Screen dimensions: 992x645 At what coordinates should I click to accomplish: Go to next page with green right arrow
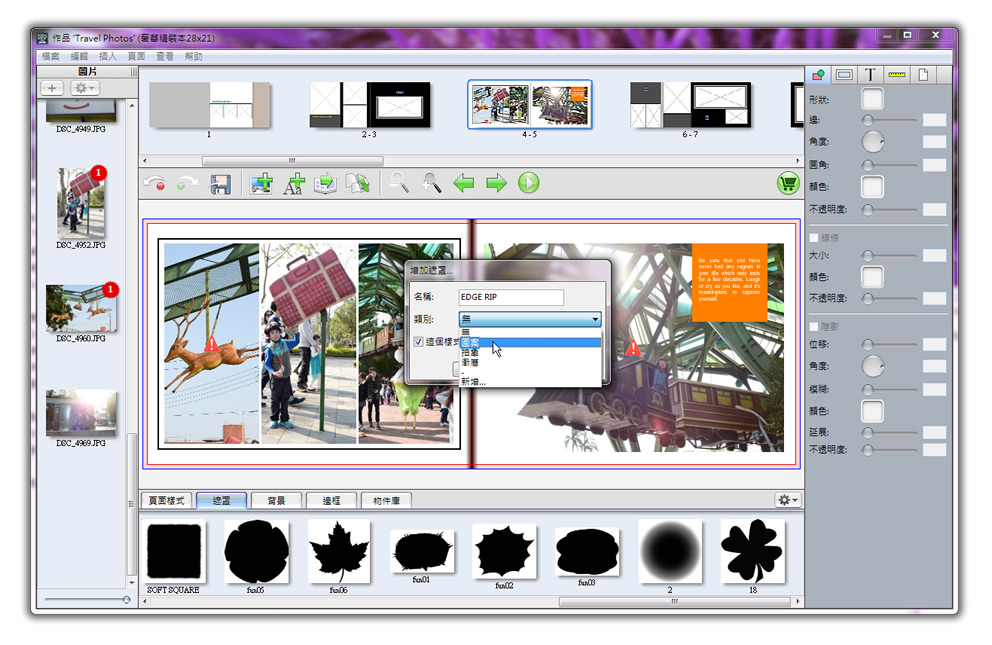pyautogui.click(x=496, y=183)
